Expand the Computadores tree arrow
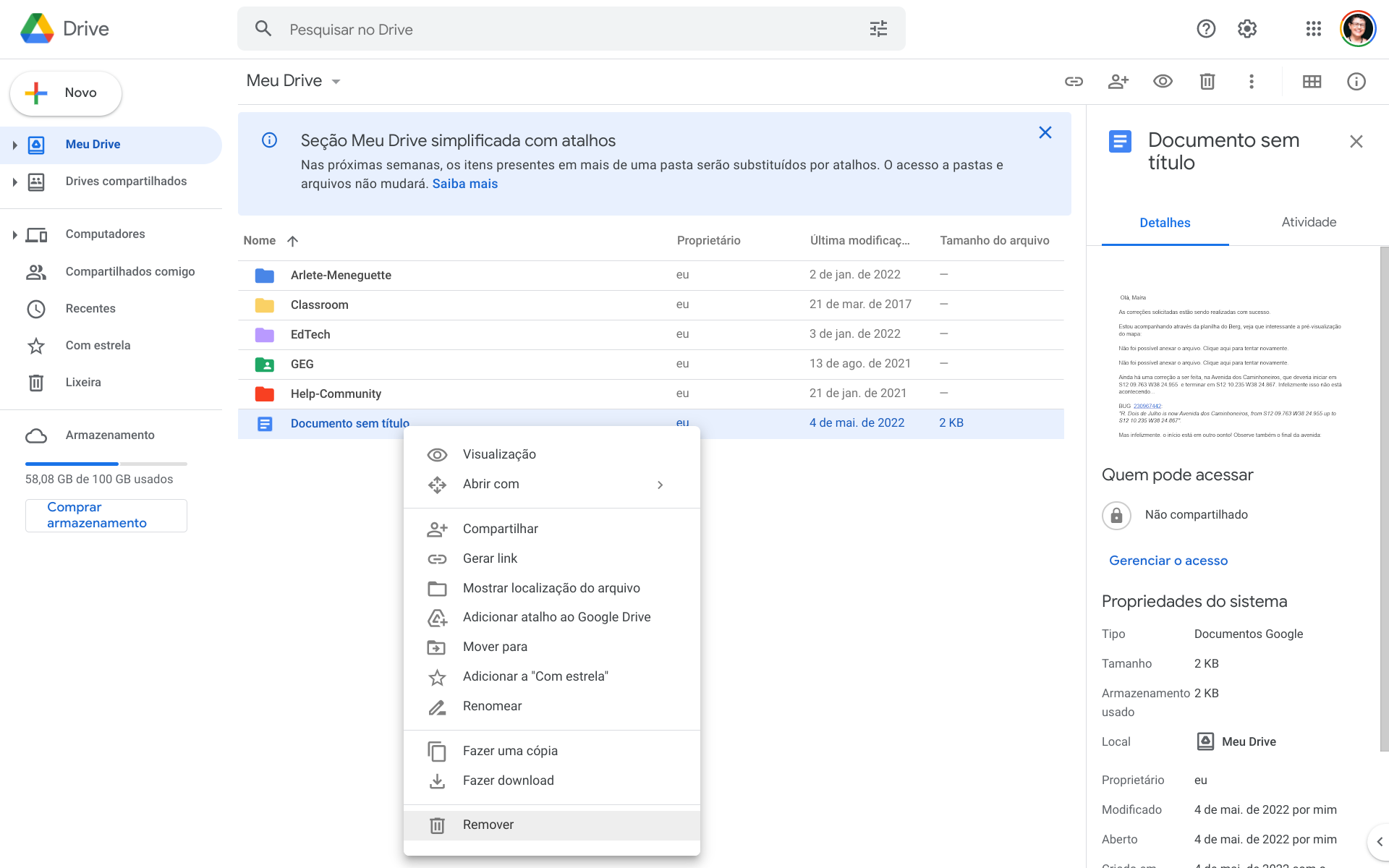This screenshot has height=868, width=1389. [x=14, y=234]
